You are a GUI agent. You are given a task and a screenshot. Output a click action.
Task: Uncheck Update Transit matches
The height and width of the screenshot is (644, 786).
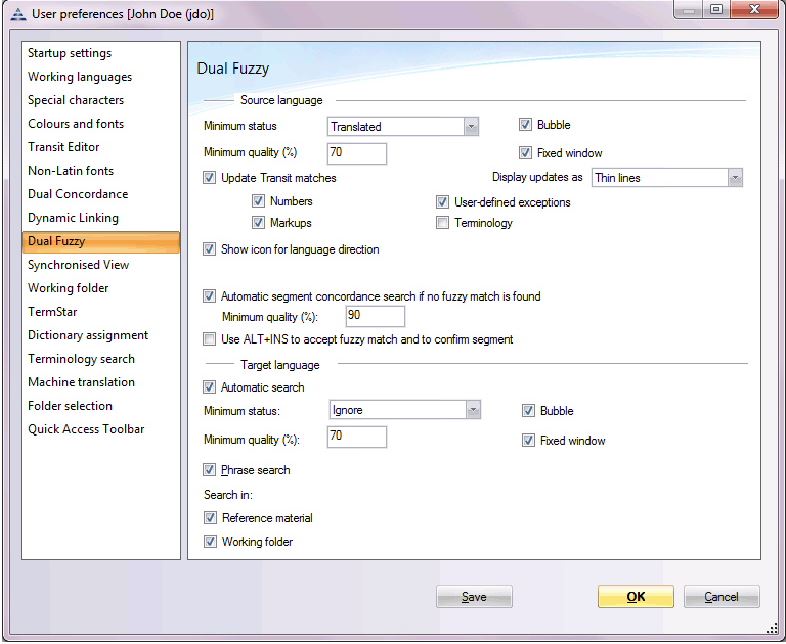pyautogui.click(x=210, y=178)
